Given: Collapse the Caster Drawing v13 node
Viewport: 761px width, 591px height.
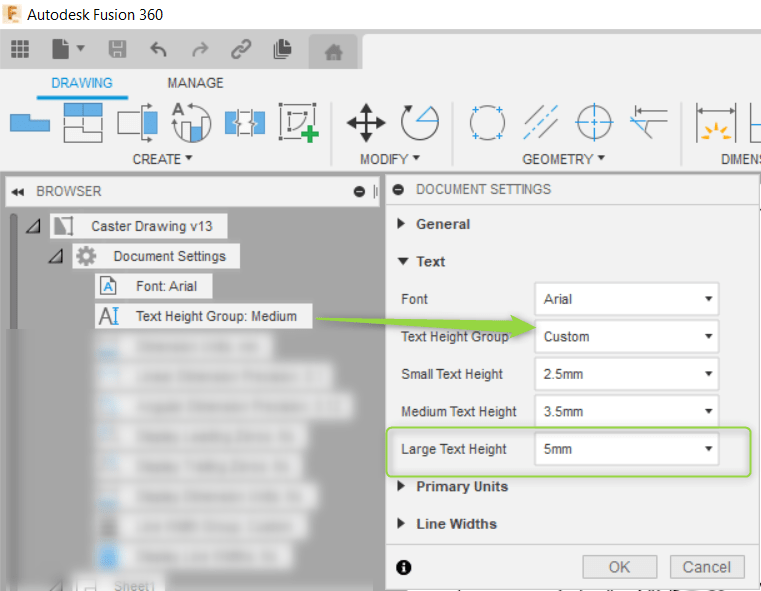Looking at the screenshot, I should pyautogui.click(x=33, y=226).
